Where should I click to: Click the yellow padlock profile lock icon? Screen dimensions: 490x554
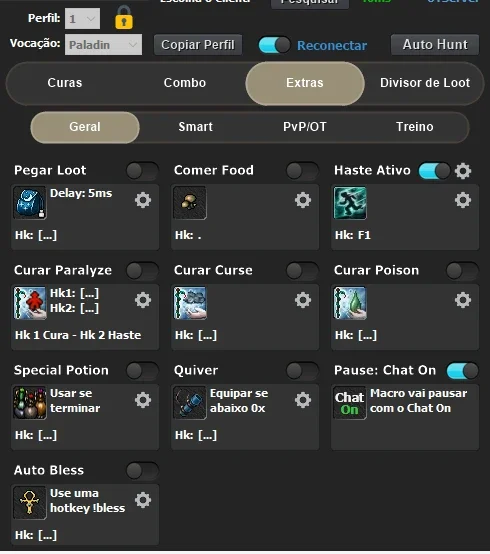coord(124,18)
